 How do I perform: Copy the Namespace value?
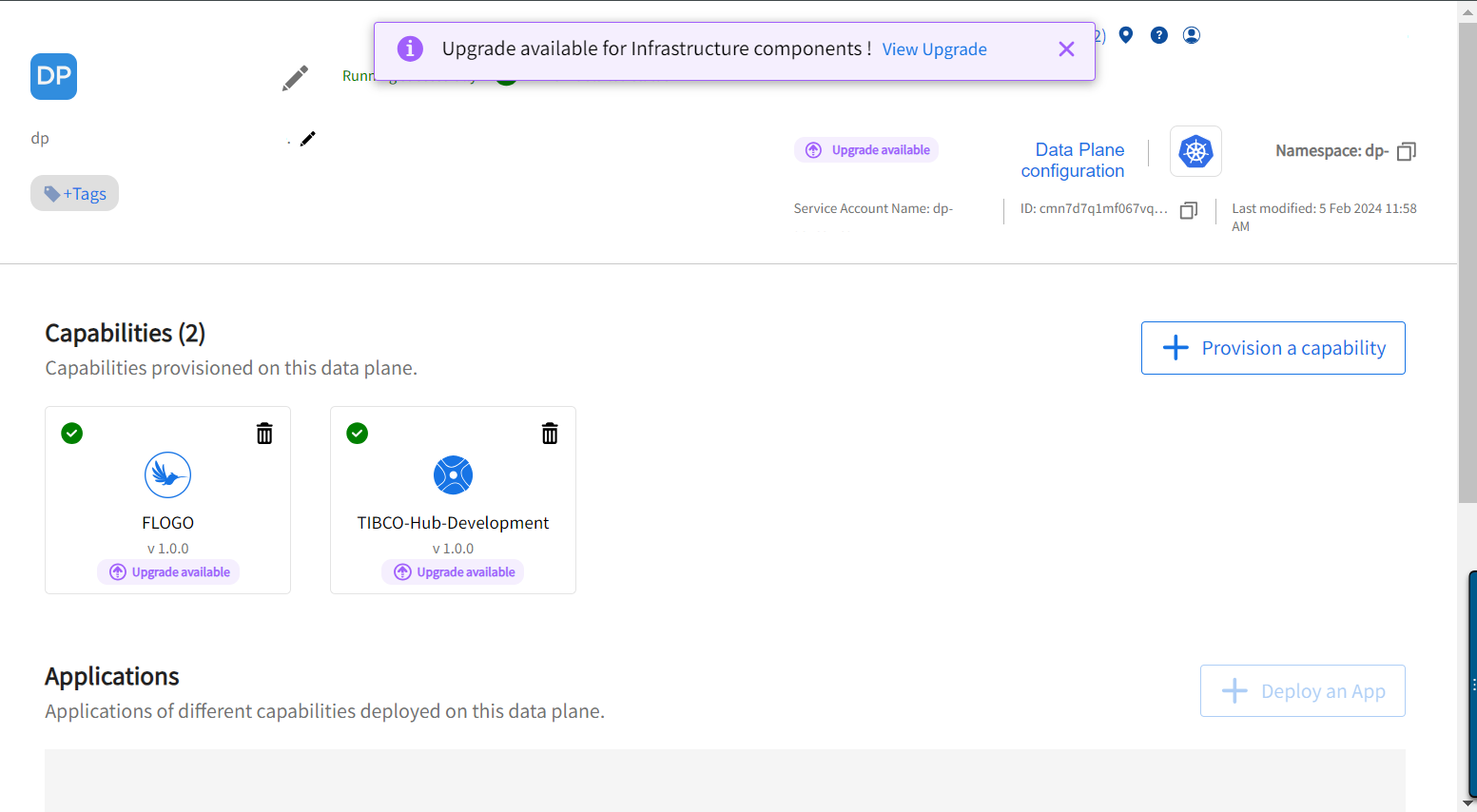tap(1407, 151)
